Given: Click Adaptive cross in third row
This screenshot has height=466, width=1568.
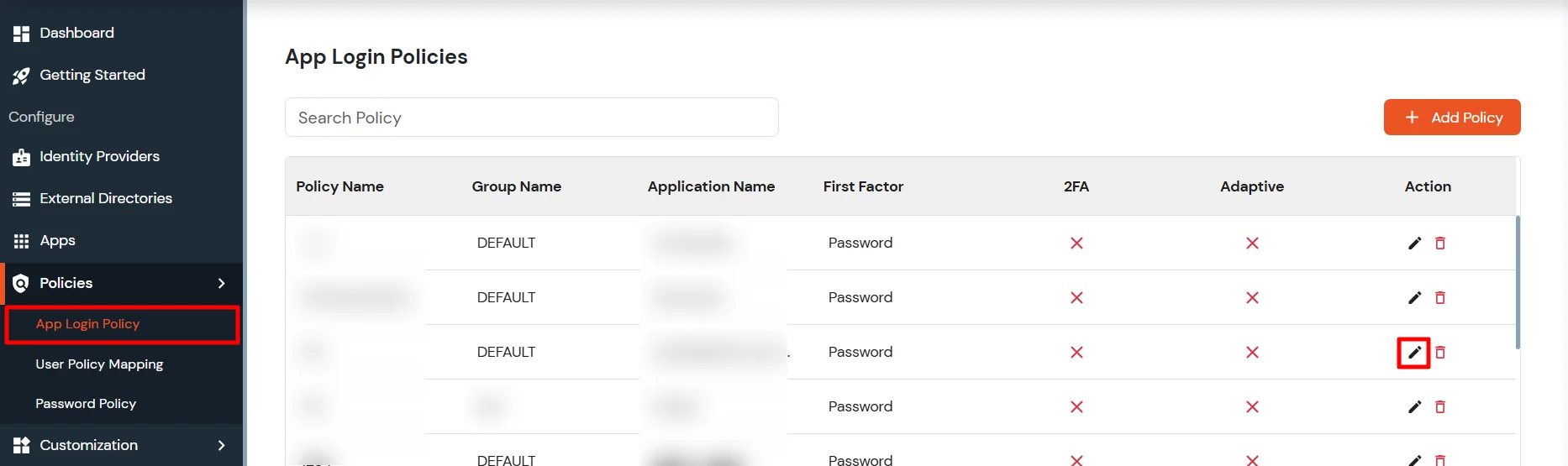Looking at the screenshot, I should click(1252, 352).
